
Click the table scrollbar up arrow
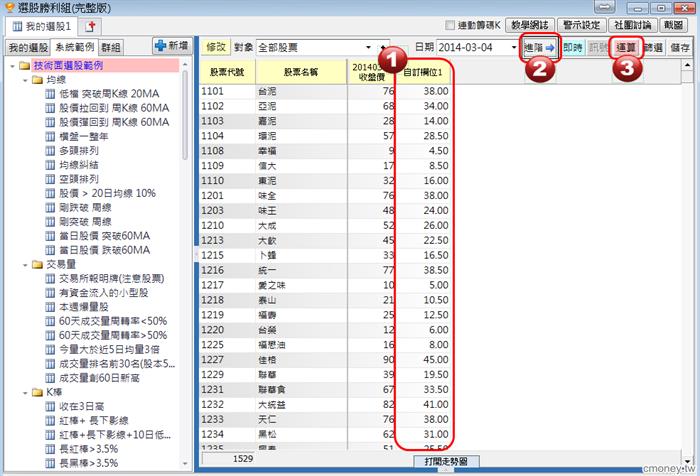coord(687,65)
